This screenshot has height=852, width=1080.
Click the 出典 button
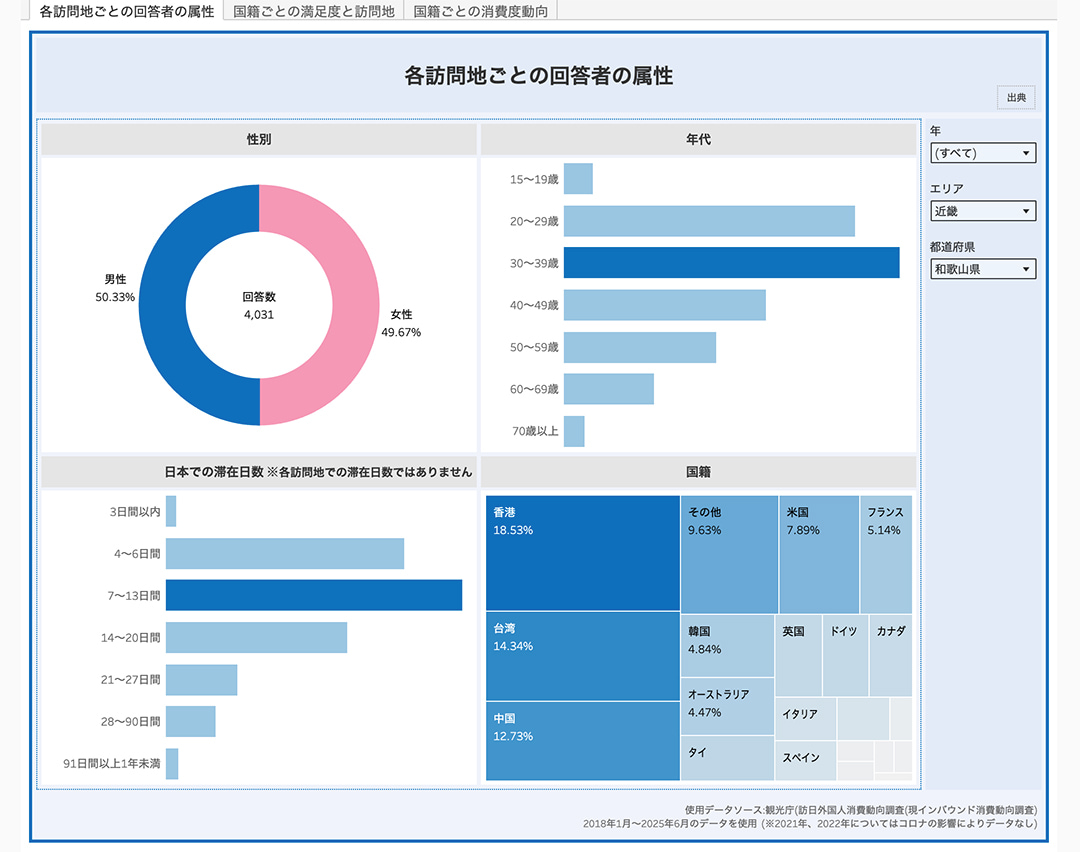1015,98
